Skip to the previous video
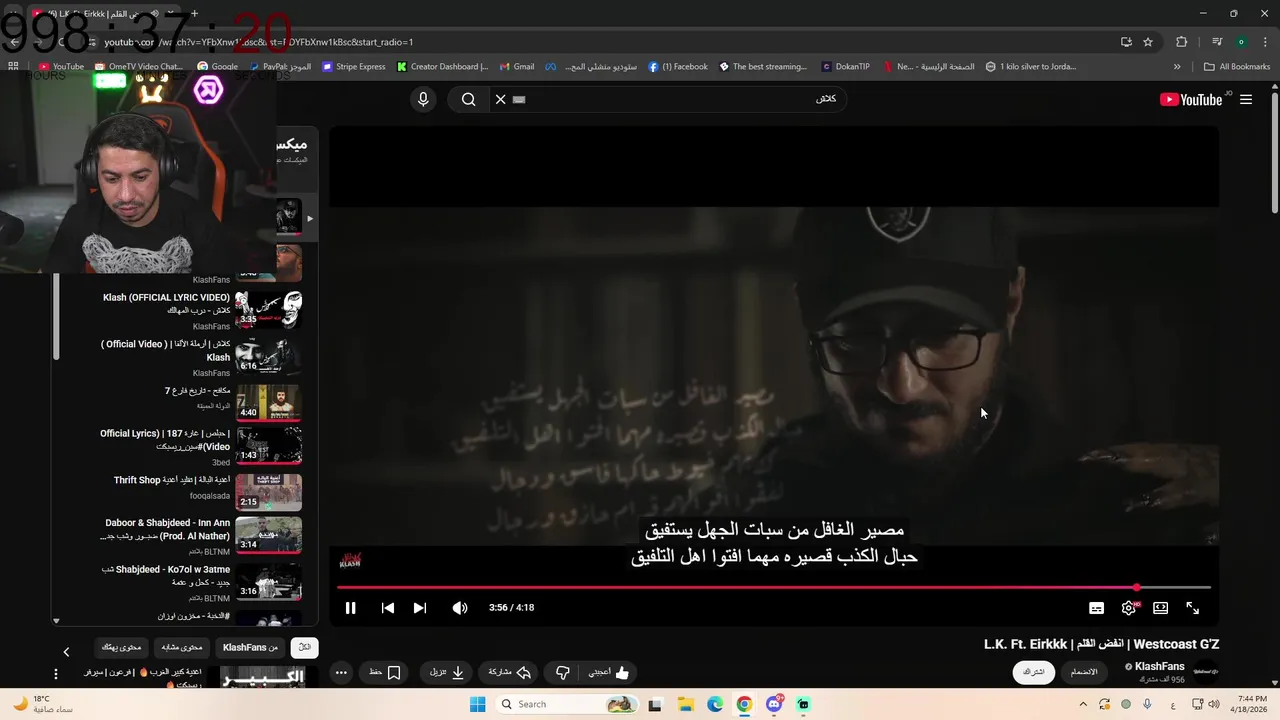Image resolution: width=1280 pixels, height=720 pixels. point(388,608)
